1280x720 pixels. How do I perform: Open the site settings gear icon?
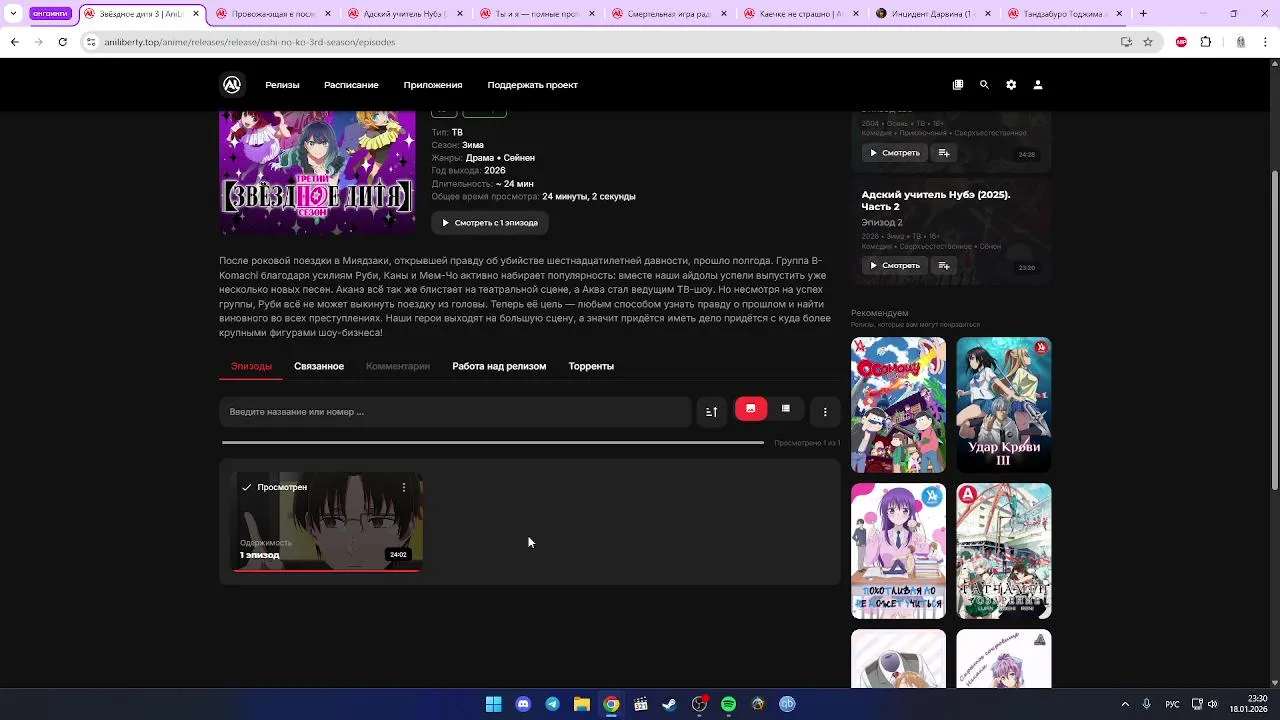pos(1011,85)
